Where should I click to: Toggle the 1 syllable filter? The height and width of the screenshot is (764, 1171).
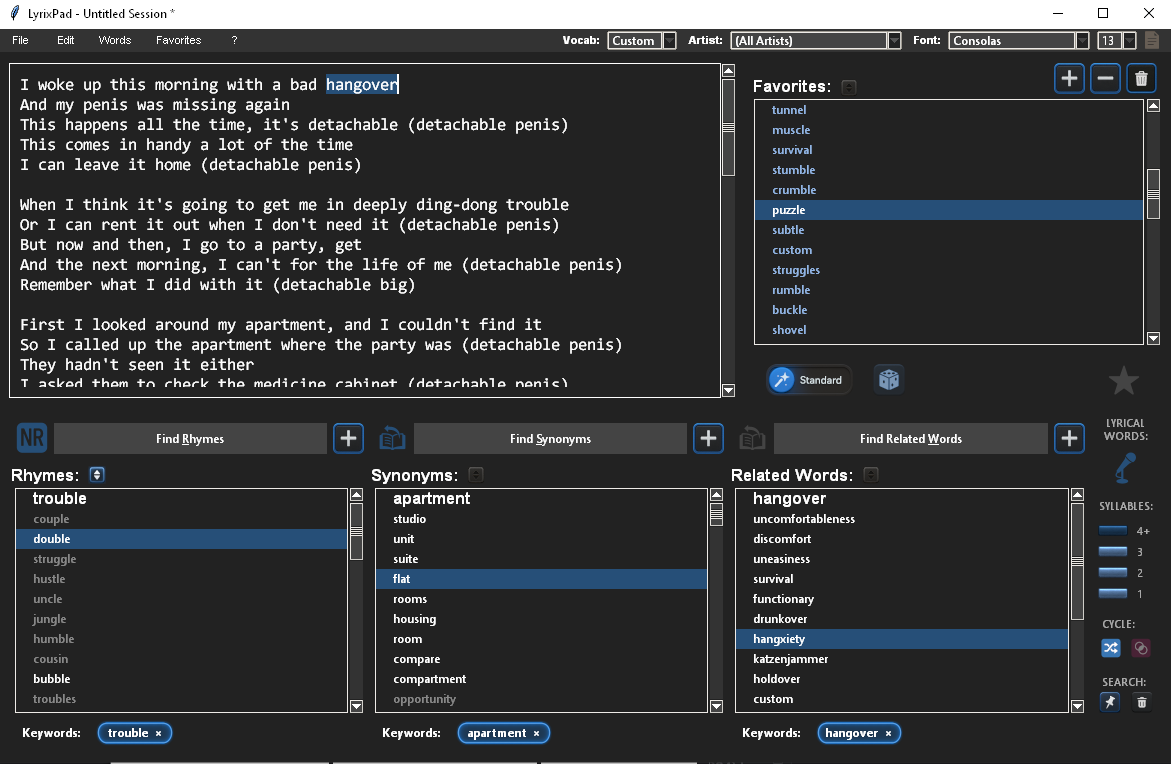(1113, 594)
